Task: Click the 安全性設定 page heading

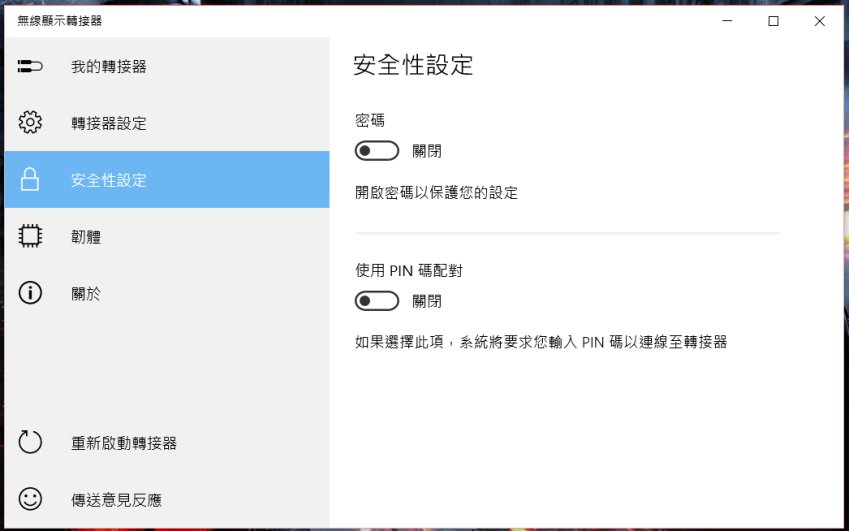Action: tap(413, 65)
